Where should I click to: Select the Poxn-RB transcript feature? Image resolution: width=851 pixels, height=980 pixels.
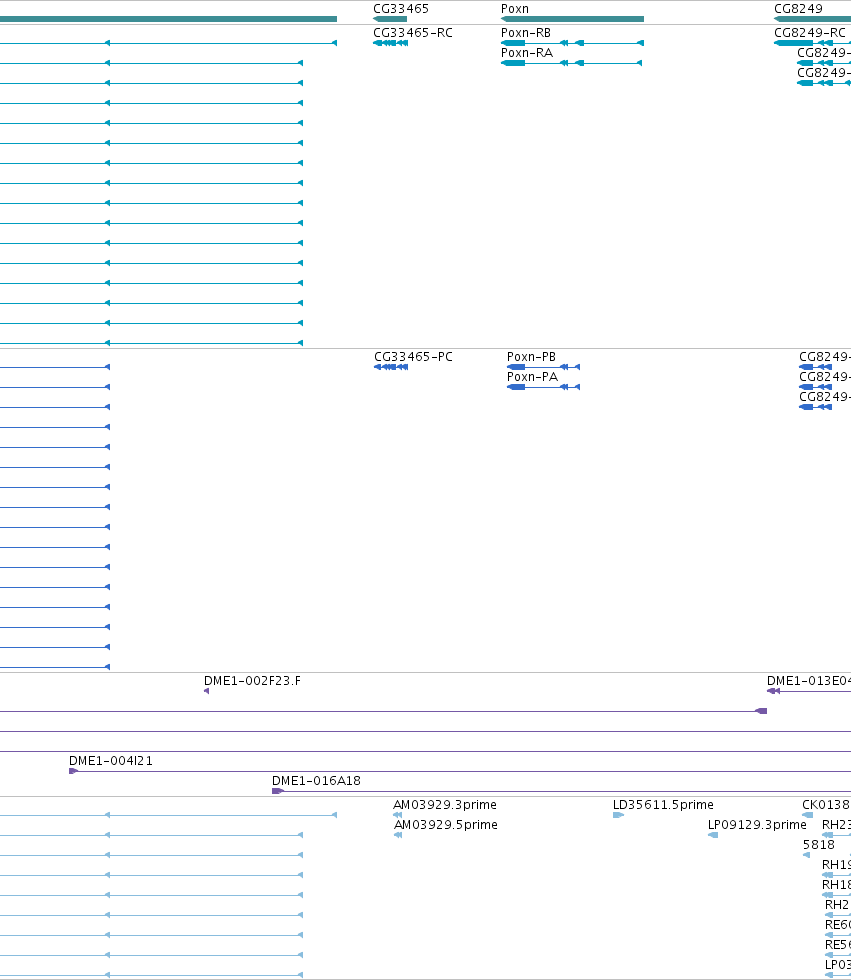pyautogui.click(x=572, y=43)
